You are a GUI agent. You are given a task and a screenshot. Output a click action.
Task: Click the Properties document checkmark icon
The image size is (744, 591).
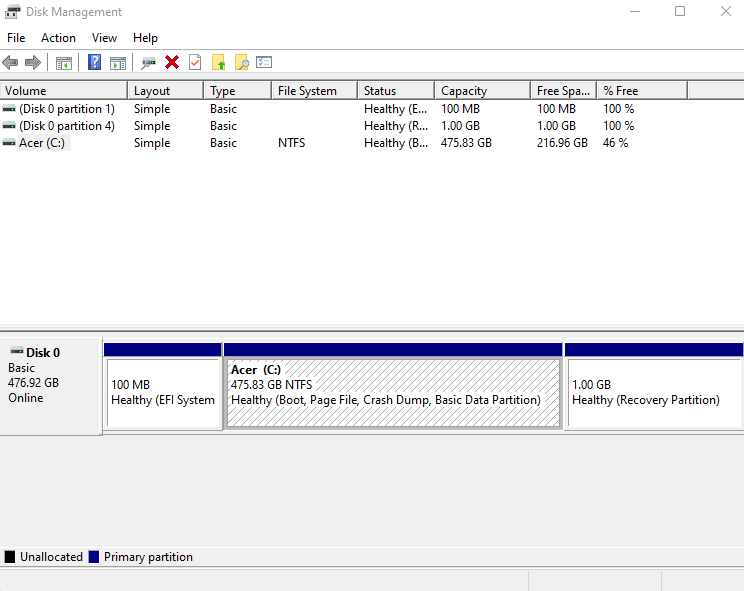point(195,62)
